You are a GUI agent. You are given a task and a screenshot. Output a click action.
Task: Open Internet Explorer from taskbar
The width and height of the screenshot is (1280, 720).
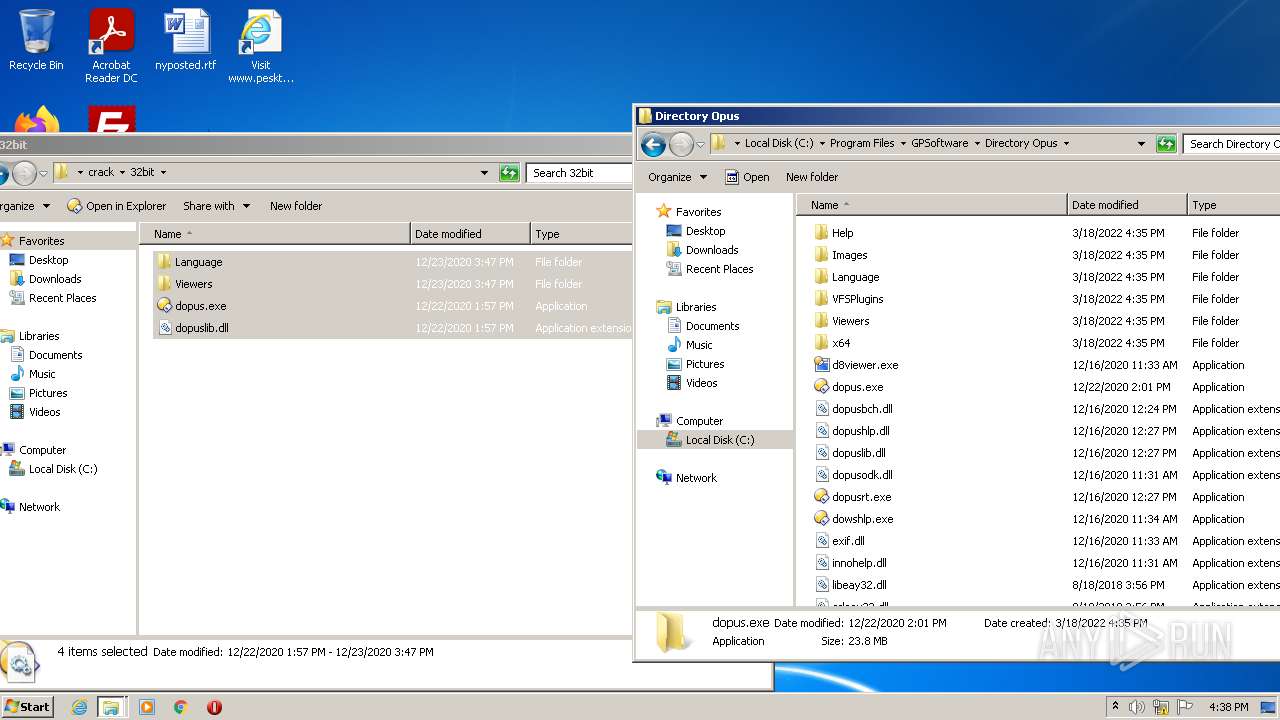(79, 707)
